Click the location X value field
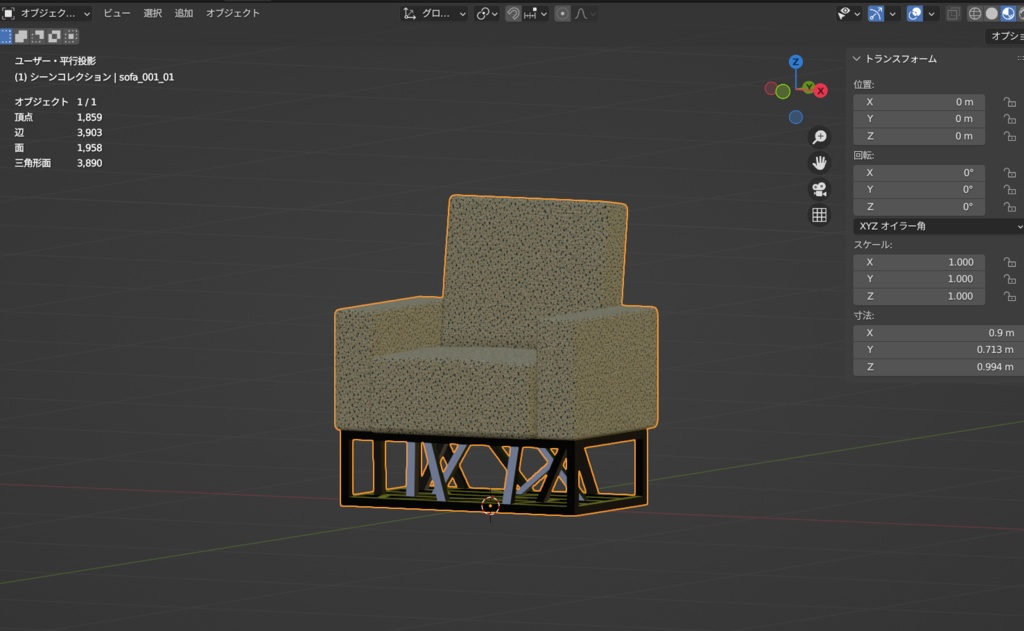This screenshot has width=1024, height=631. (x=919, y=102)
